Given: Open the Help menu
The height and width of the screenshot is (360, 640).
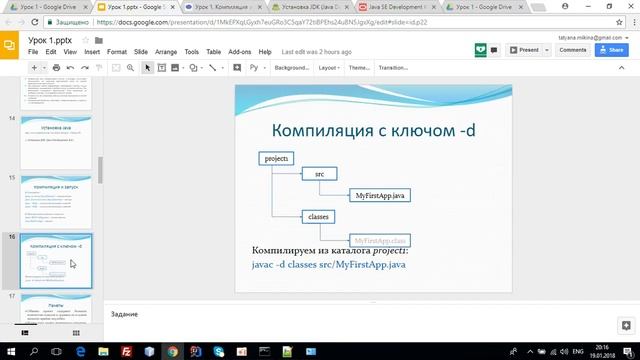Looking at the screenshot, I should pyautogui.click(x=265, y=52).
